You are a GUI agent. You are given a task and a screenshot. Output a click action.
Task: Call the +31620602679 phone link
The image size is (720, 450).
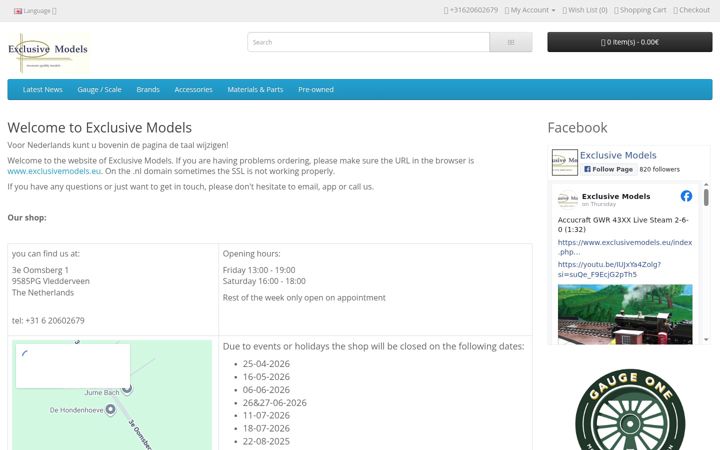tap(471, 10)
